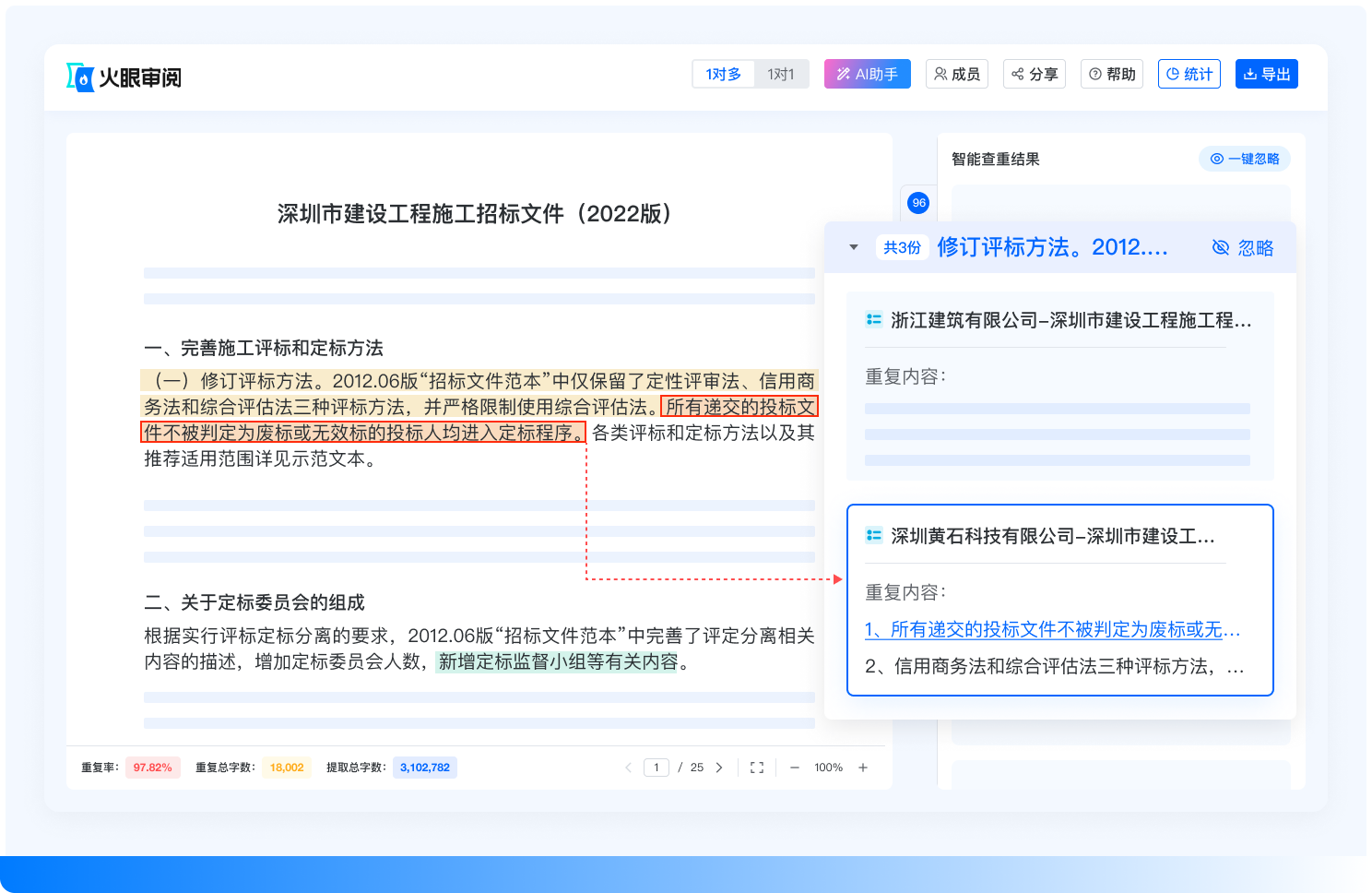Screen dimensions: 1372x893
Task: Click the 火眼审阅 logo icon
Action: [80, 77]
